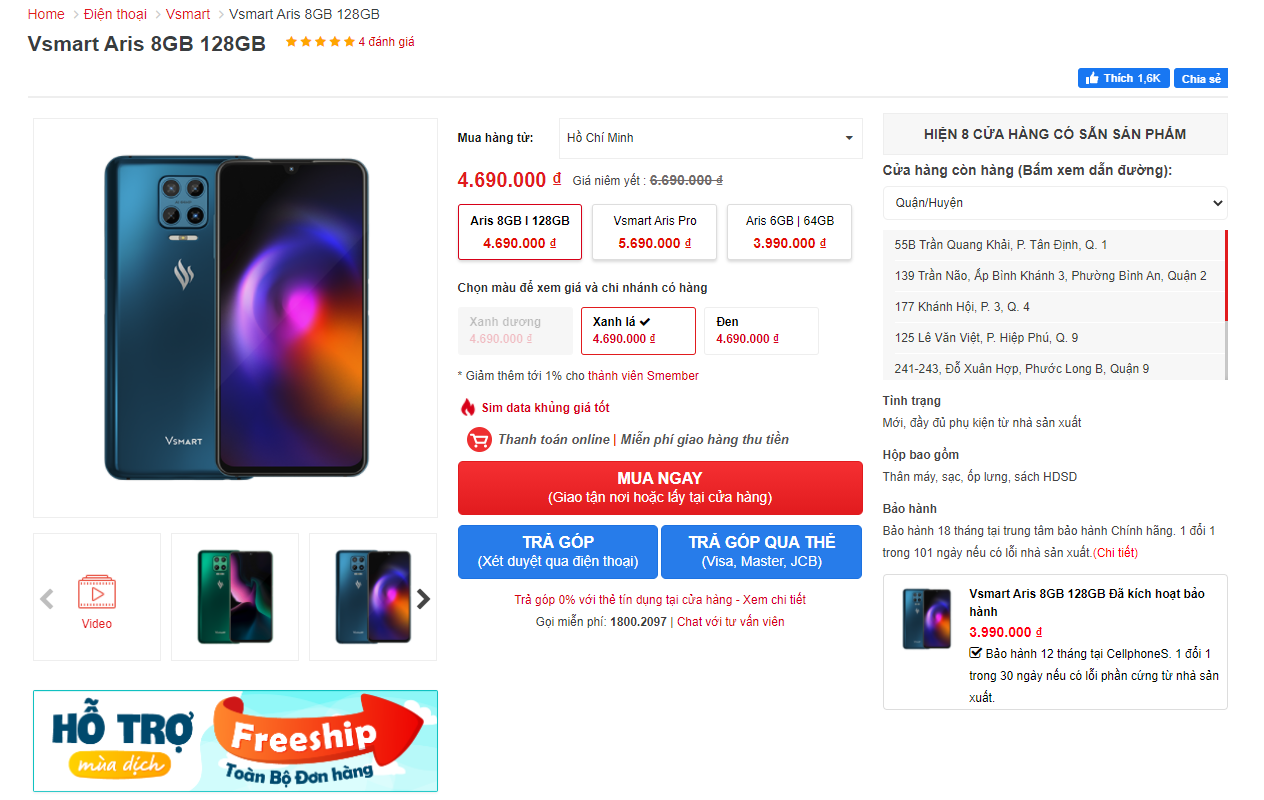Choose the Đen color option

[x=761, y=331]
